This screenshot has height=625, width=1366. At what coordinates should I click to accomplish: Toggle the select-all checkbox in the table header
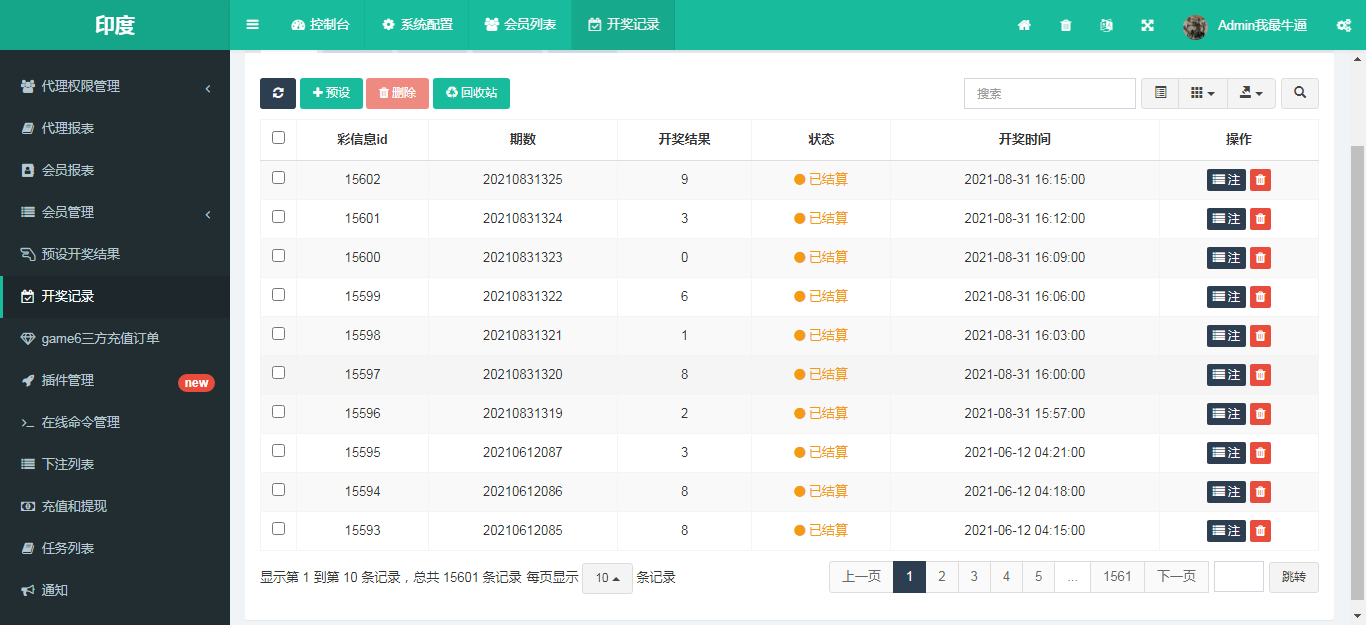[278, 138]
